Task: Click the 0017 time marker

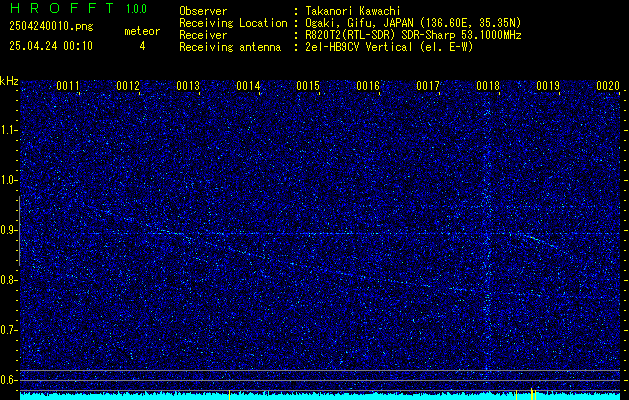Action: (x=428, y=86)
